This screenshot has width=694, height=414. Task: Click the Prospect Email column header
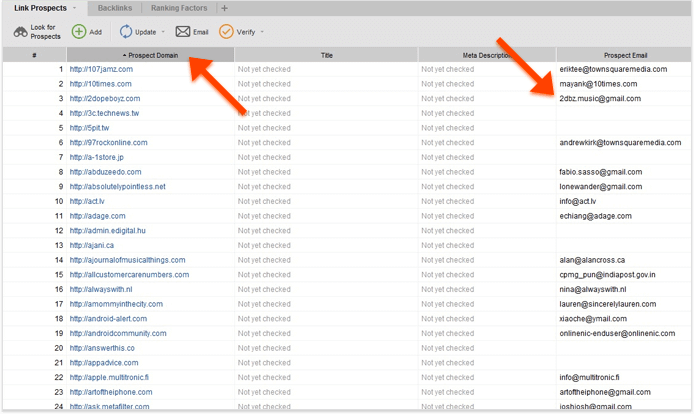[x=624, y=55]
